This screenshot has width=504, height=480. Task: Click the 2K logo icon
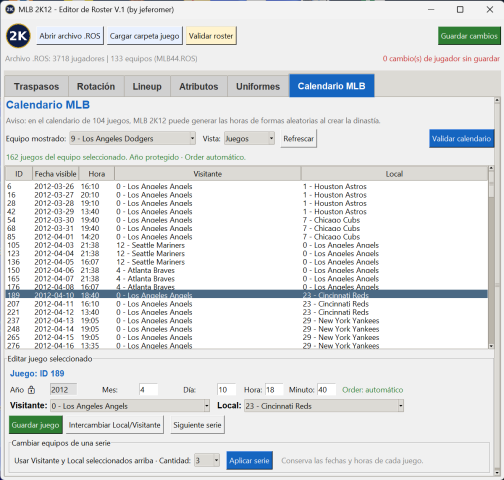[18, 36]
